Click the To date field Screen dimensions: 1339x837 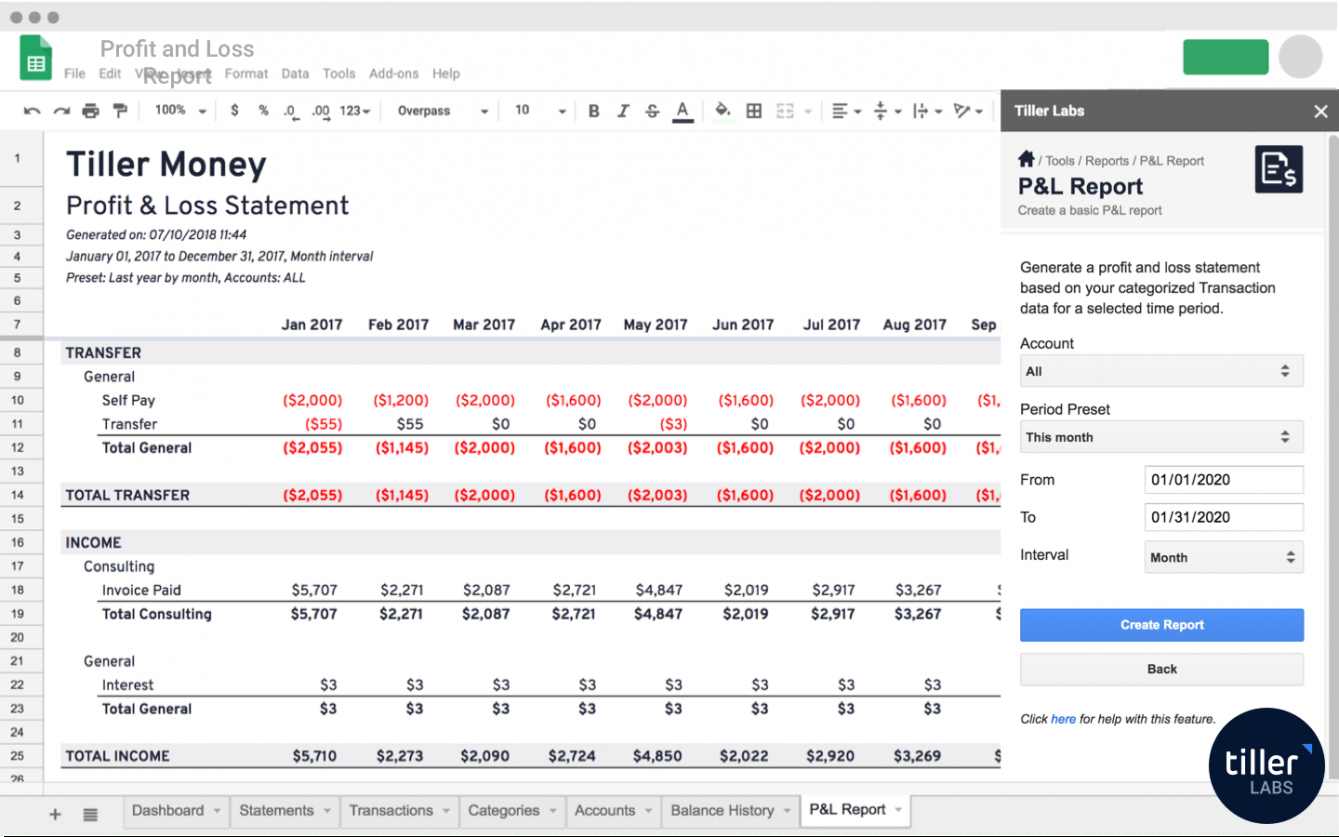coord(1224,517)
